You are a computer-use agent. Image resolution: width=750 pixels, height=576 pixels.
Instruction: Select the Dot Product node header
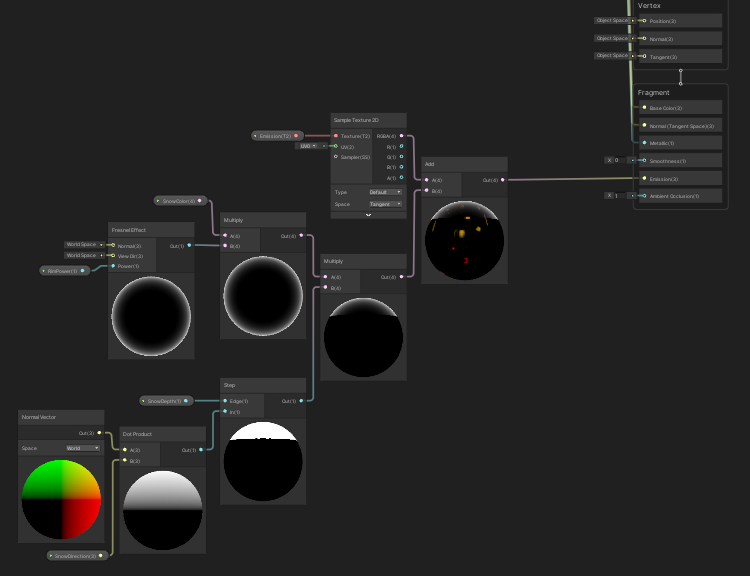pyautogui.click(x=163, y=434)
